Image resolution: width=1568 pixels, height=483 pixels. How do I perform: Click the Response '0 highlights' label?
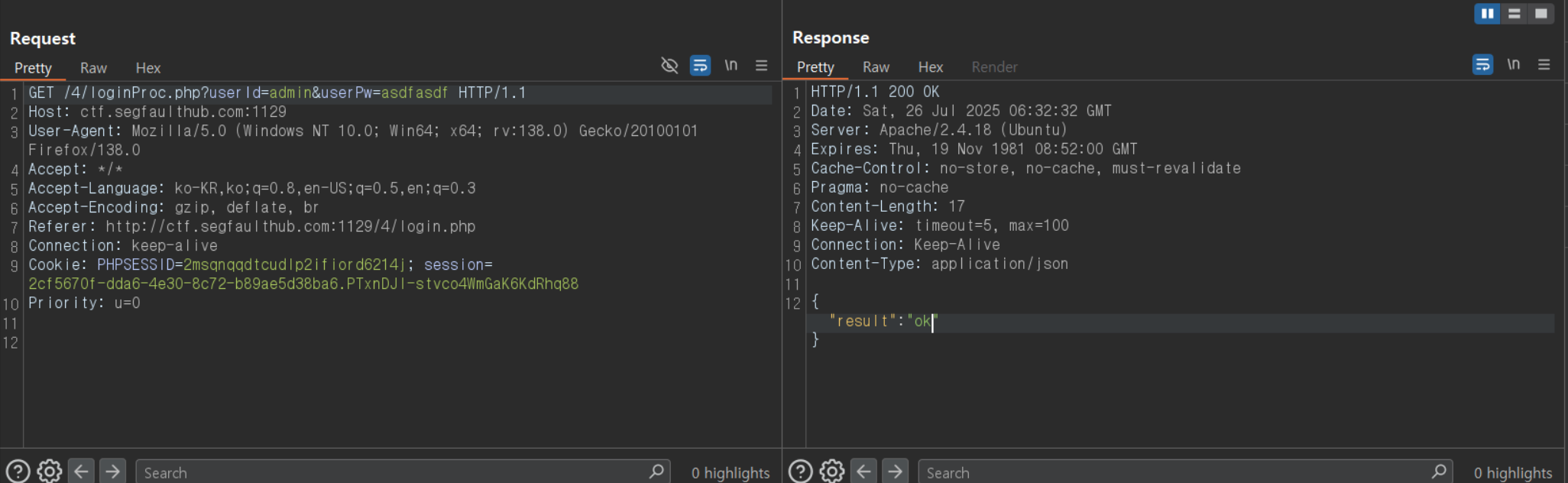pyautogui.click(x=1513, y=473)
